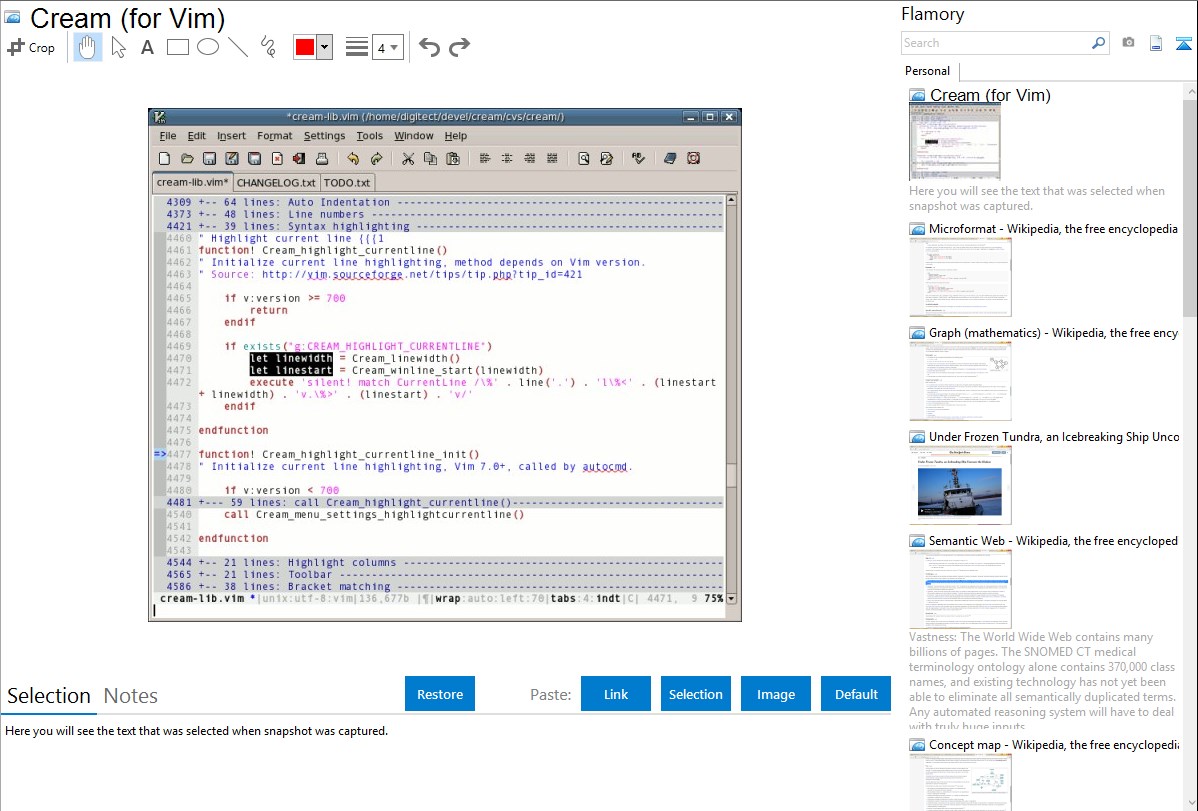This screenshot has width=1198, height=811.
Task: Click into the Flamory Search field
Action: pyautogui.click(x=997, y=43)
